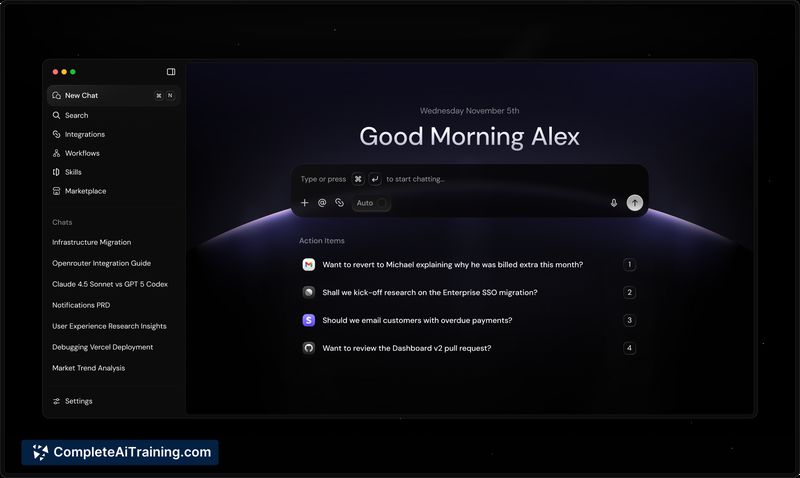
Task: Open Workflows in the sidebar
Action: 82,153
